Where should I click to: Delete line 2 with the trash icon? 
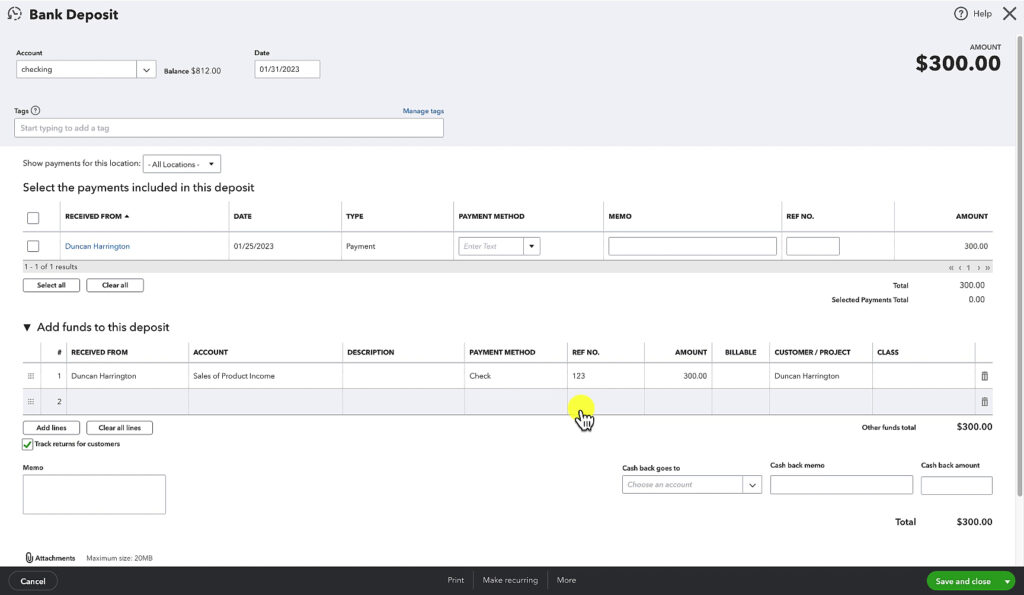point(984,401)
